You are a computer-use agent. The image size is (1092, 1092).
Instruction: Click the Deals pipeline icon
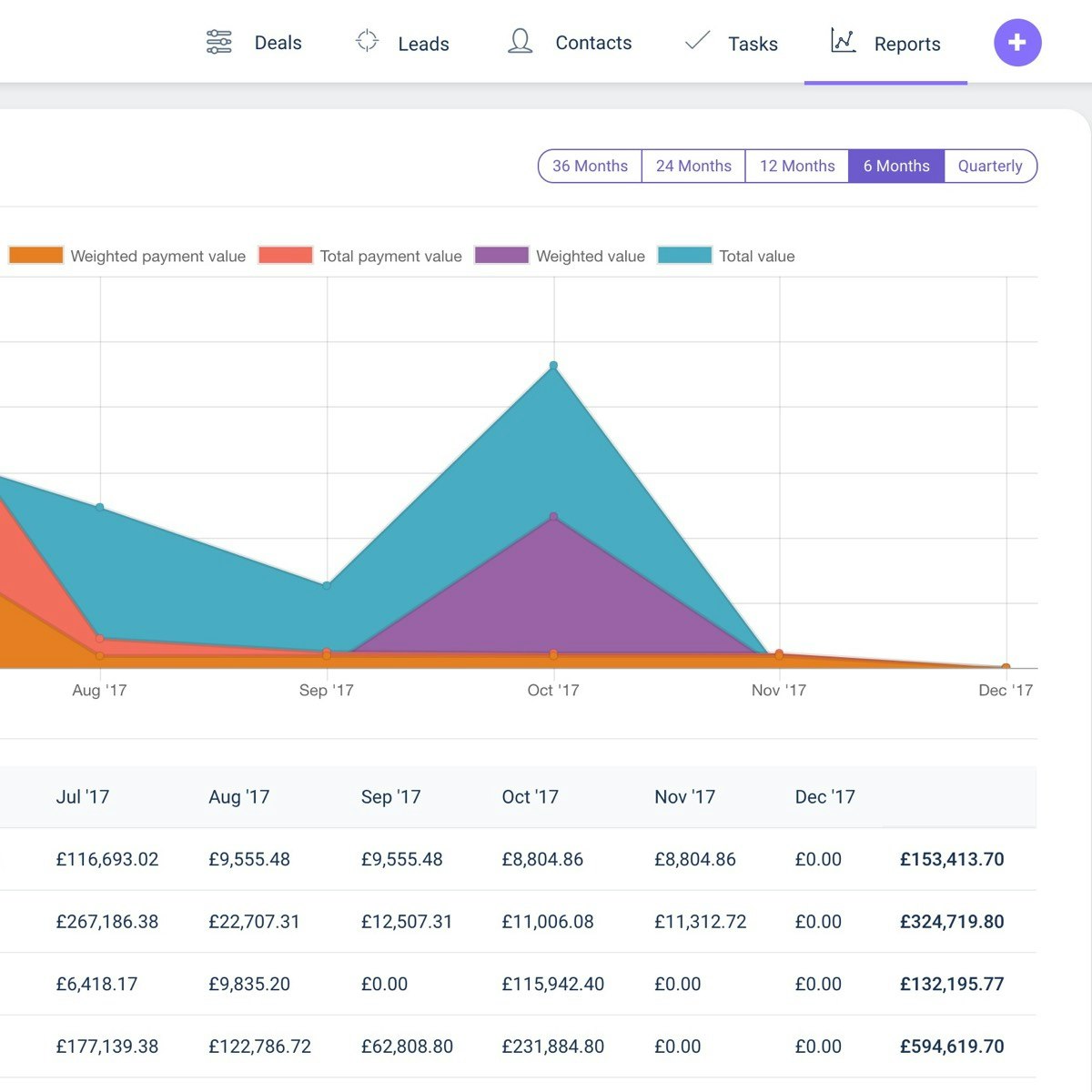click(x=218, y=42)
